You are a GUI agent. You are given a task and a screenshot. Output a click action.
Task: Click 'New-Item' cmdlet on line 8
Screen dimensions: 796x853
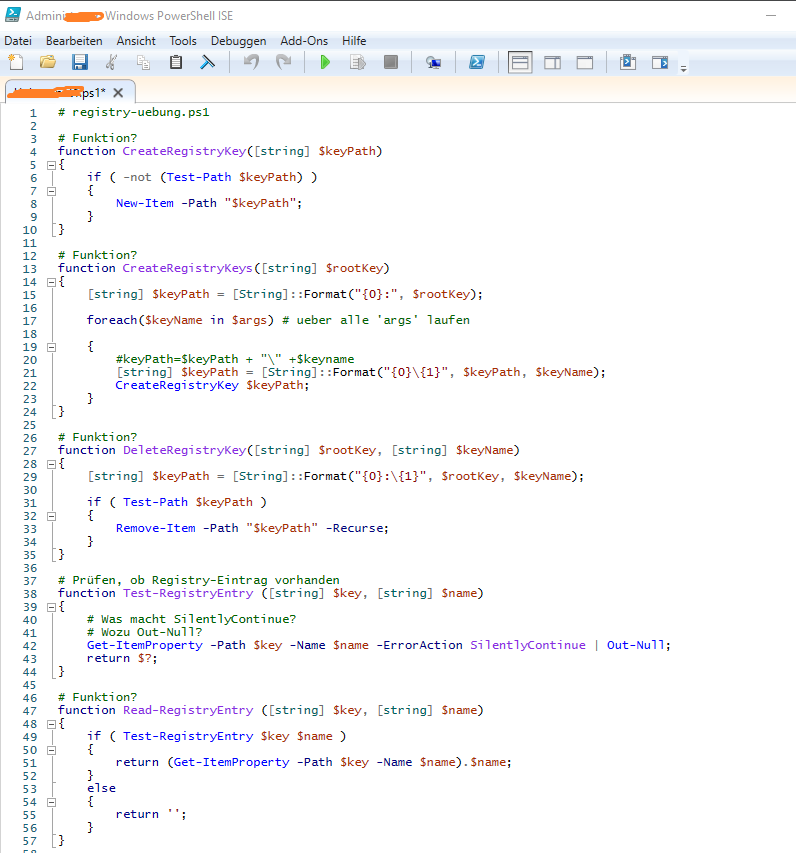[x=145, y=203]
